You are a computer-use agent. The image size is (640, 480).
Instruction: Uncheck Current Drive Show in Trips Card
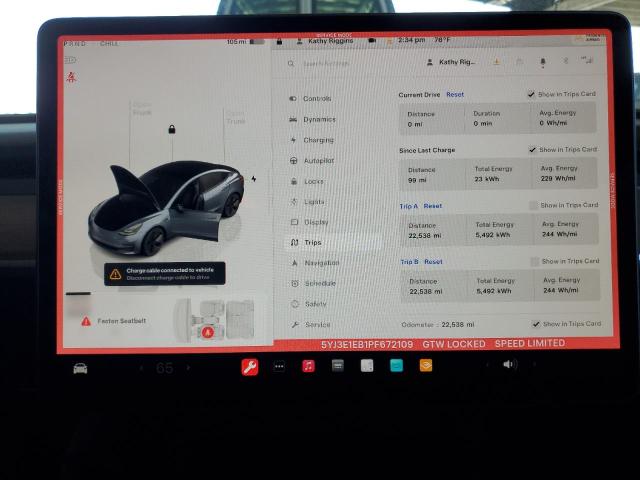(x=531, y=94)
